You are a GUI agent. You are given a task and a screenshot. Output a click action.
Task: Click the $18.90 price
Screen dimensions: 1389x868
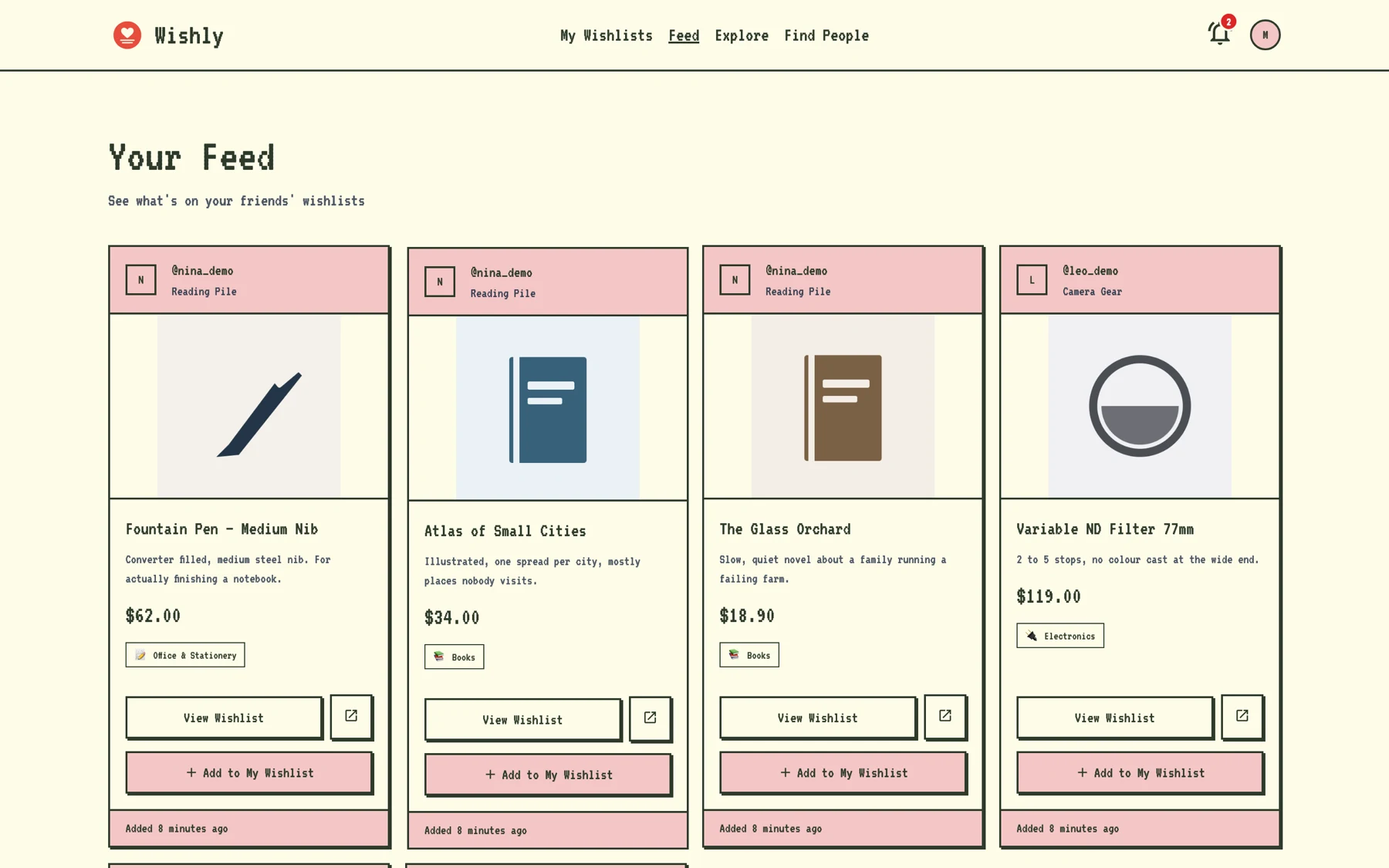tap(747, 616)
